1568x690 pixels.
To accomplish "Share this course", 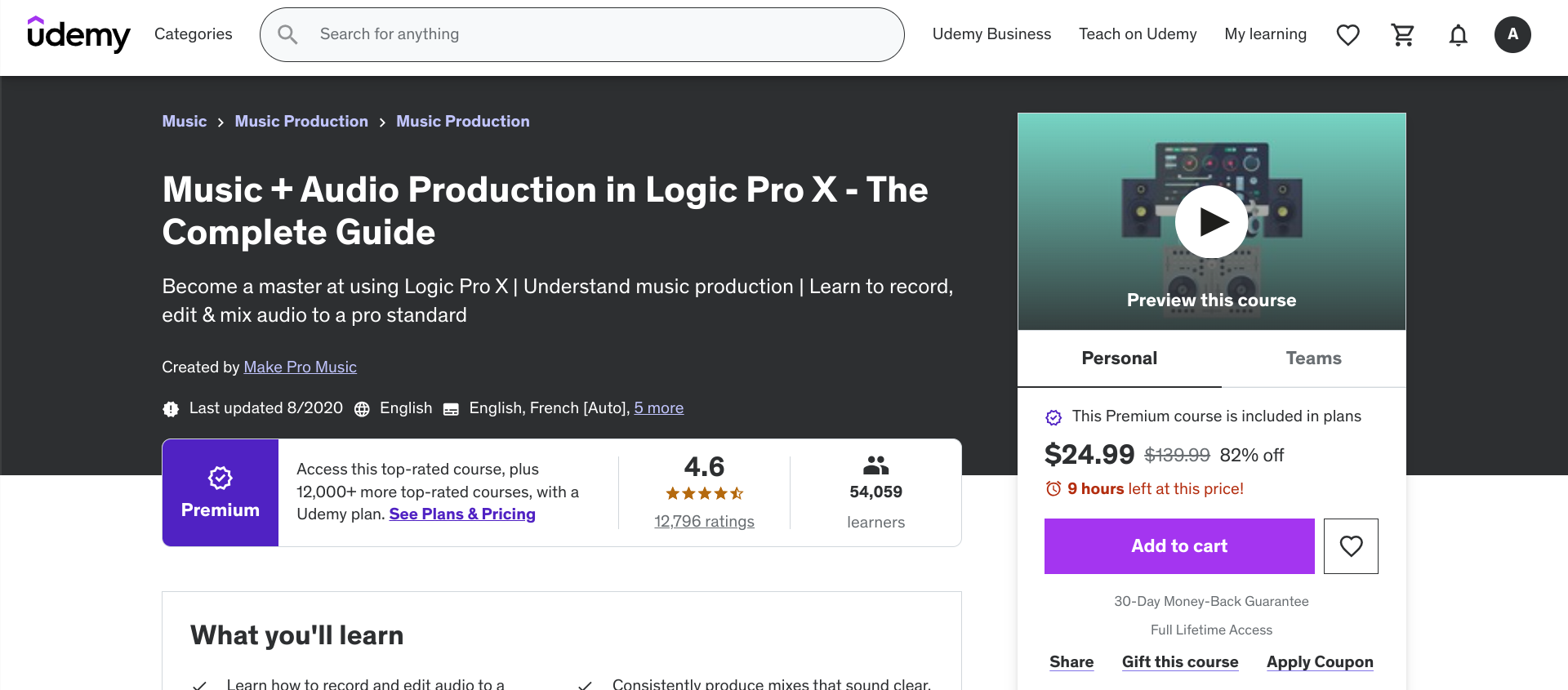I will 1071,661.
